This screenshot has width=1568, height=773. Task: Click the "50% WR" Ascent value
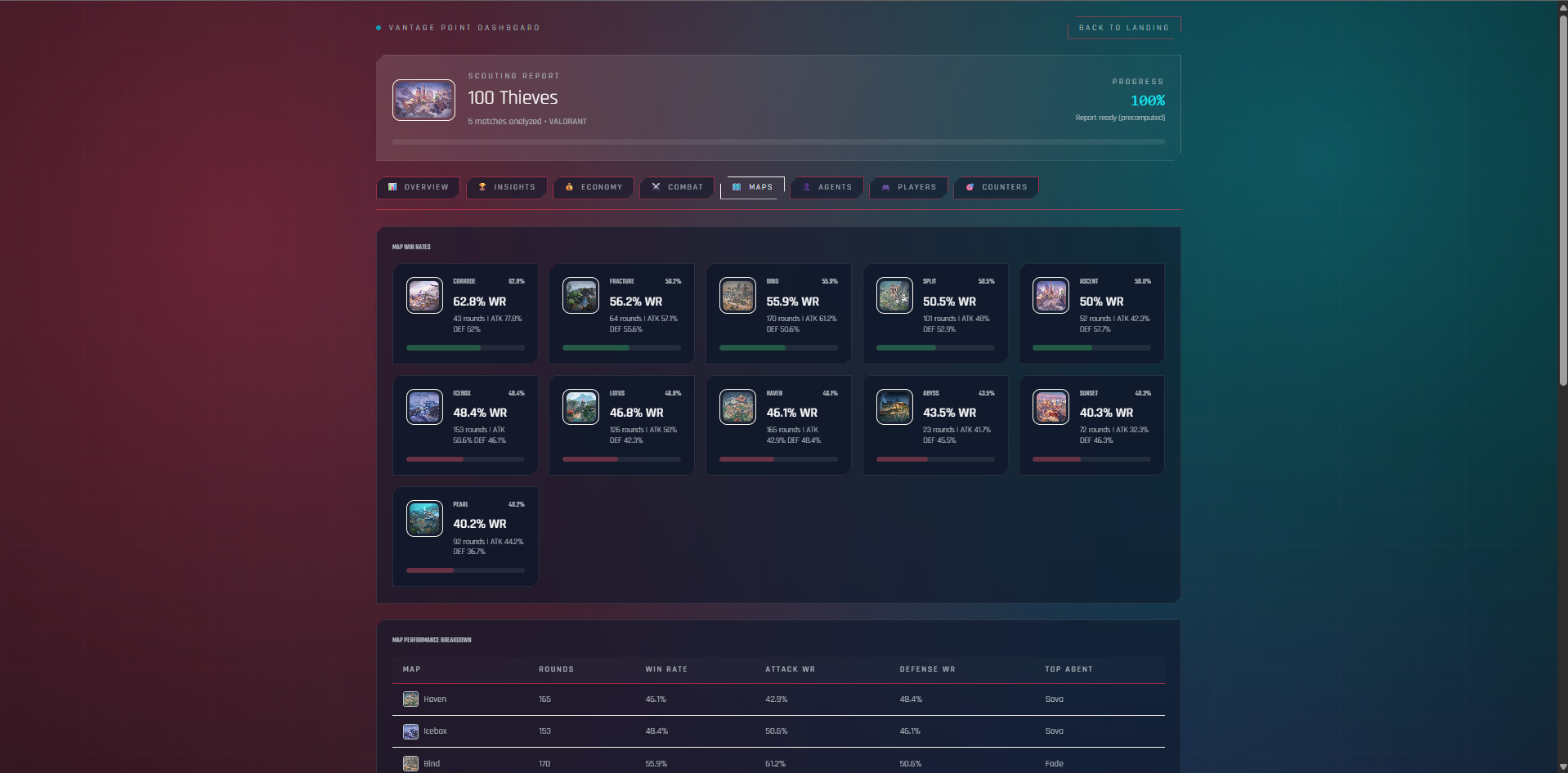[1101, 302]
